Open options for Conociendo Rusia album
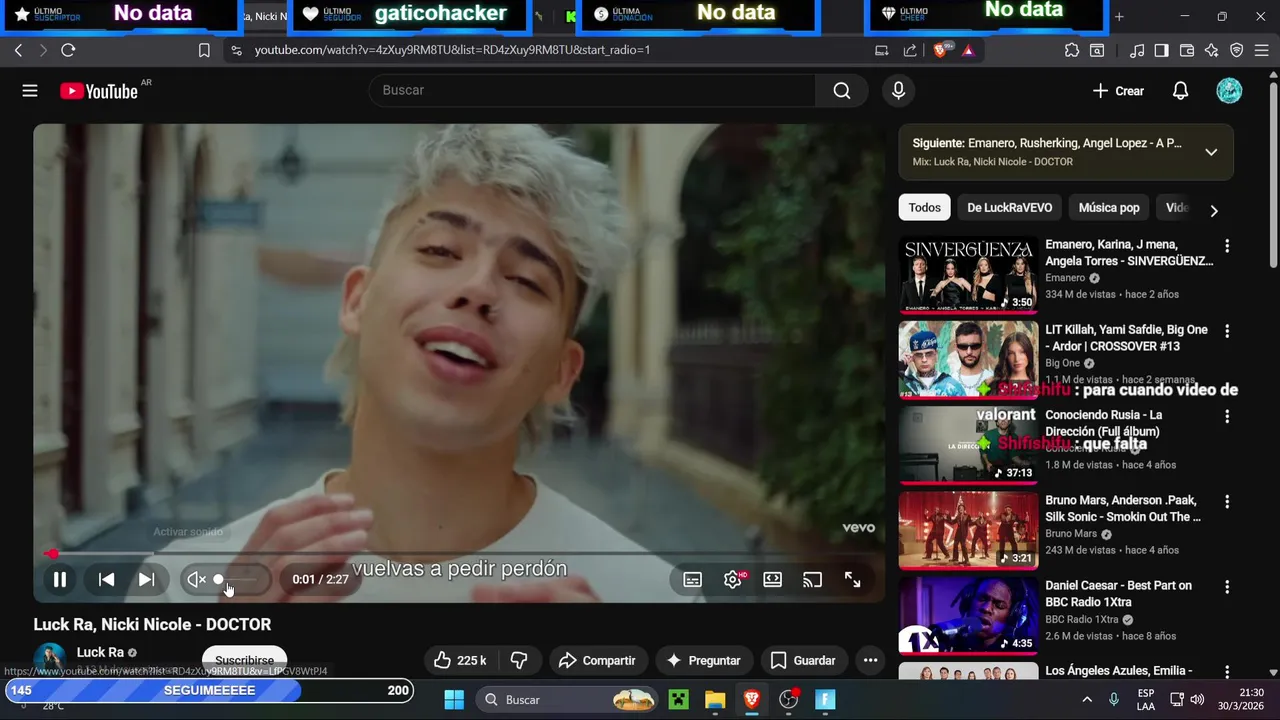1280x720 pixels. 1227,416
